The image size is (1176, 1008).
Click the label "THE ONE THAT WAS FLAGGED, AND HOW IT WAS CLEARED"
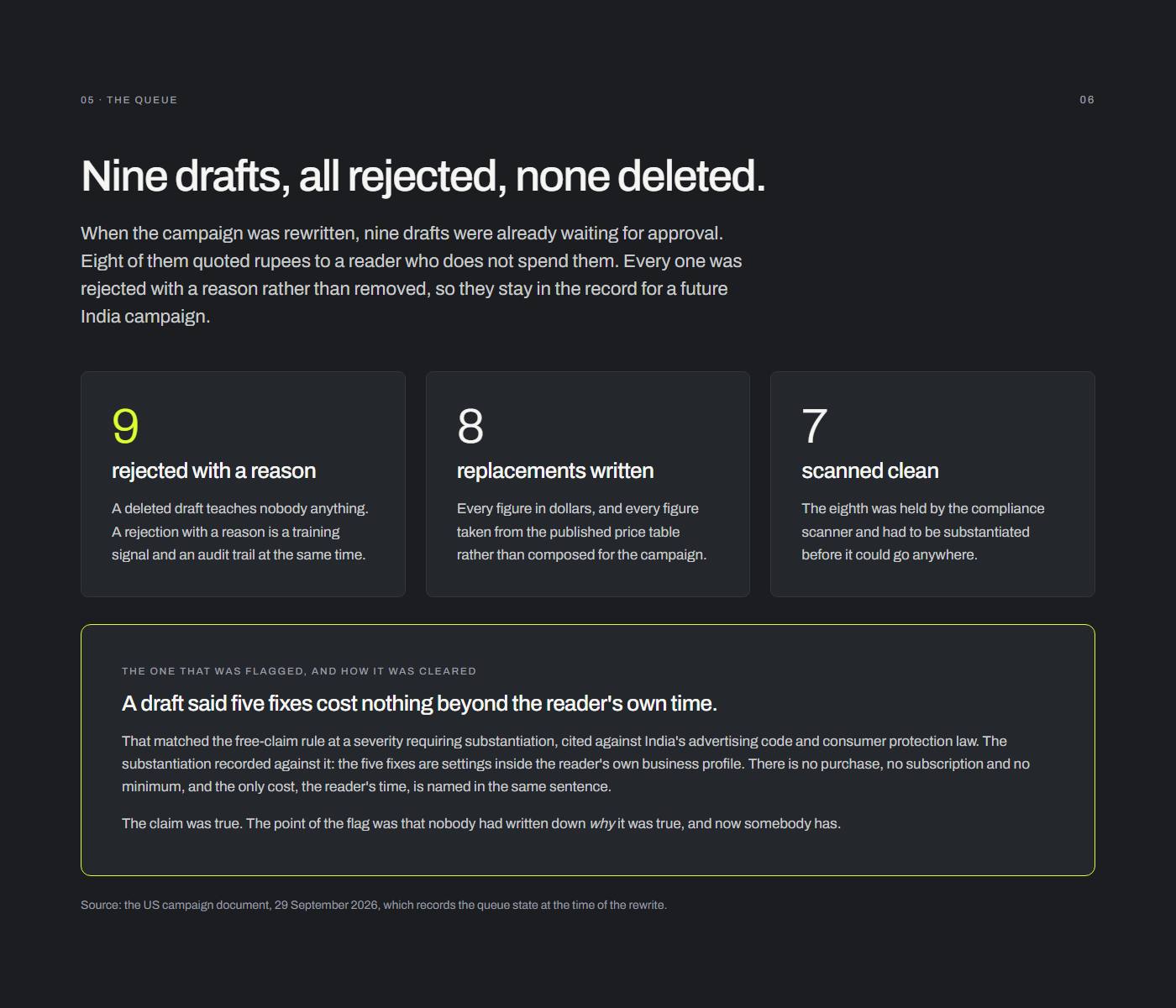pos(299,671)
